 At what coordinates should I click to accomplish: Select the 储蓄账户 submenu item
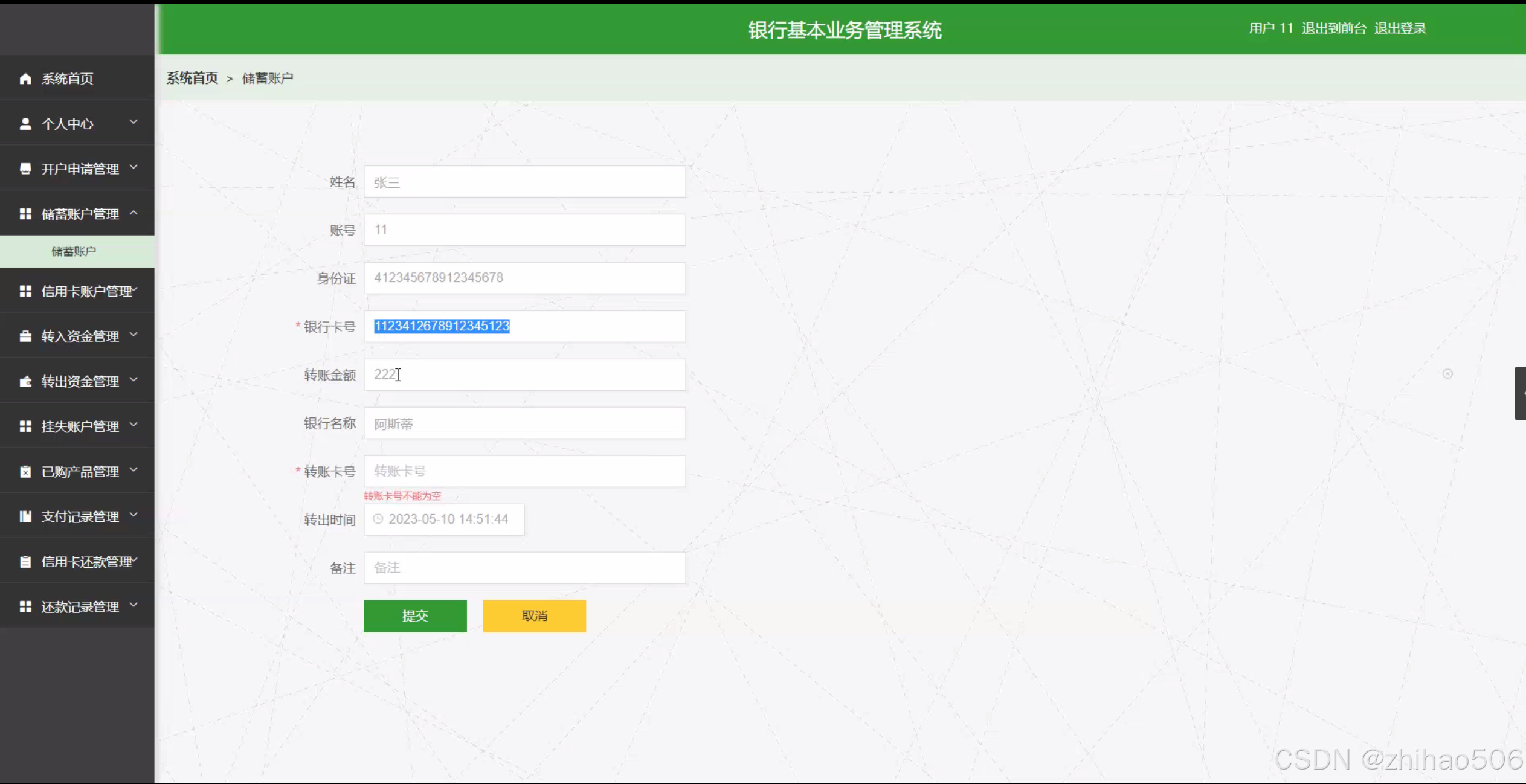pos(74,251)
